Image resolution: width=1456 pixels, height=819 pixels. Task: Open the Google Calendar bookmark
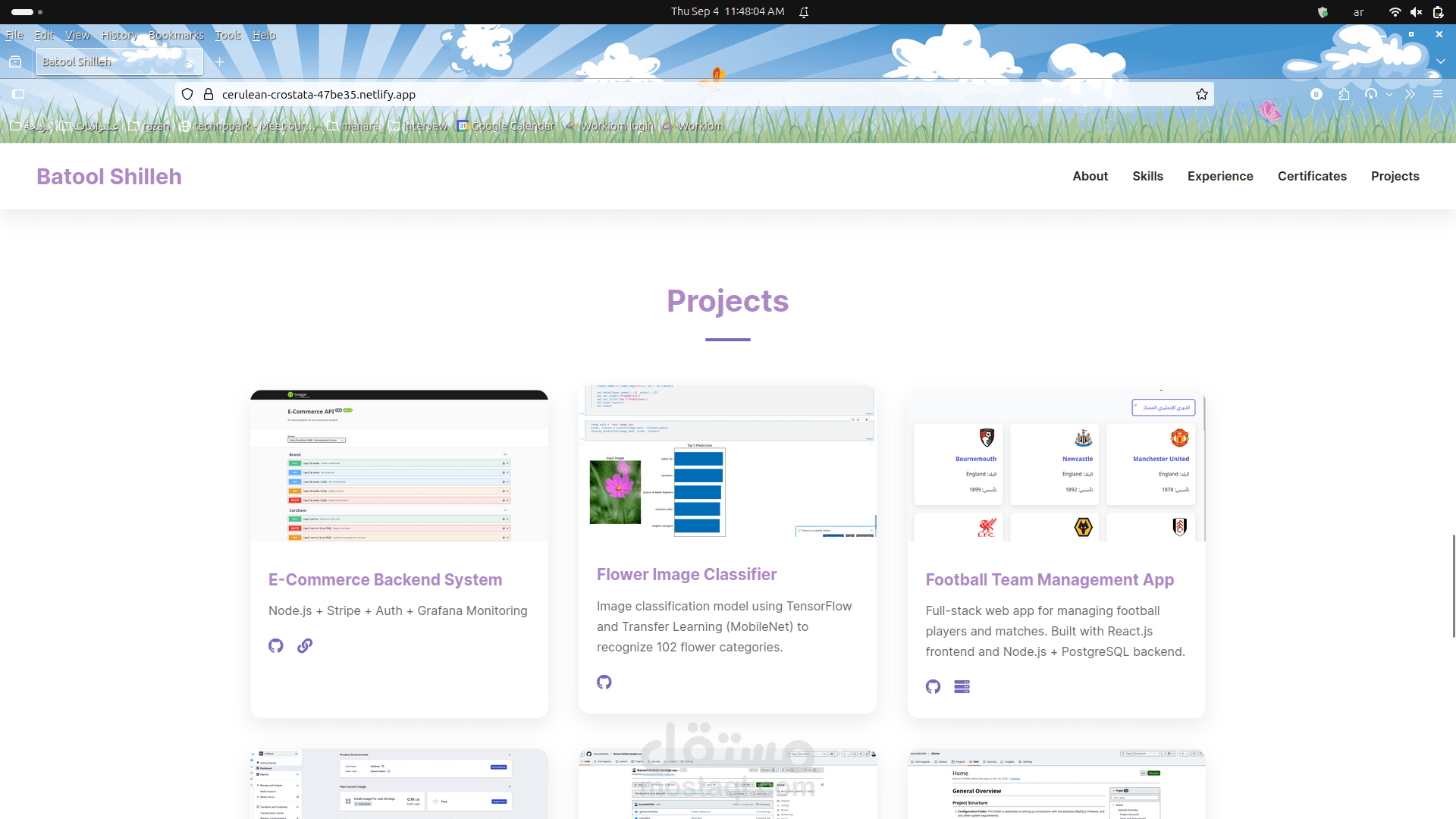(x=506, y=126)
